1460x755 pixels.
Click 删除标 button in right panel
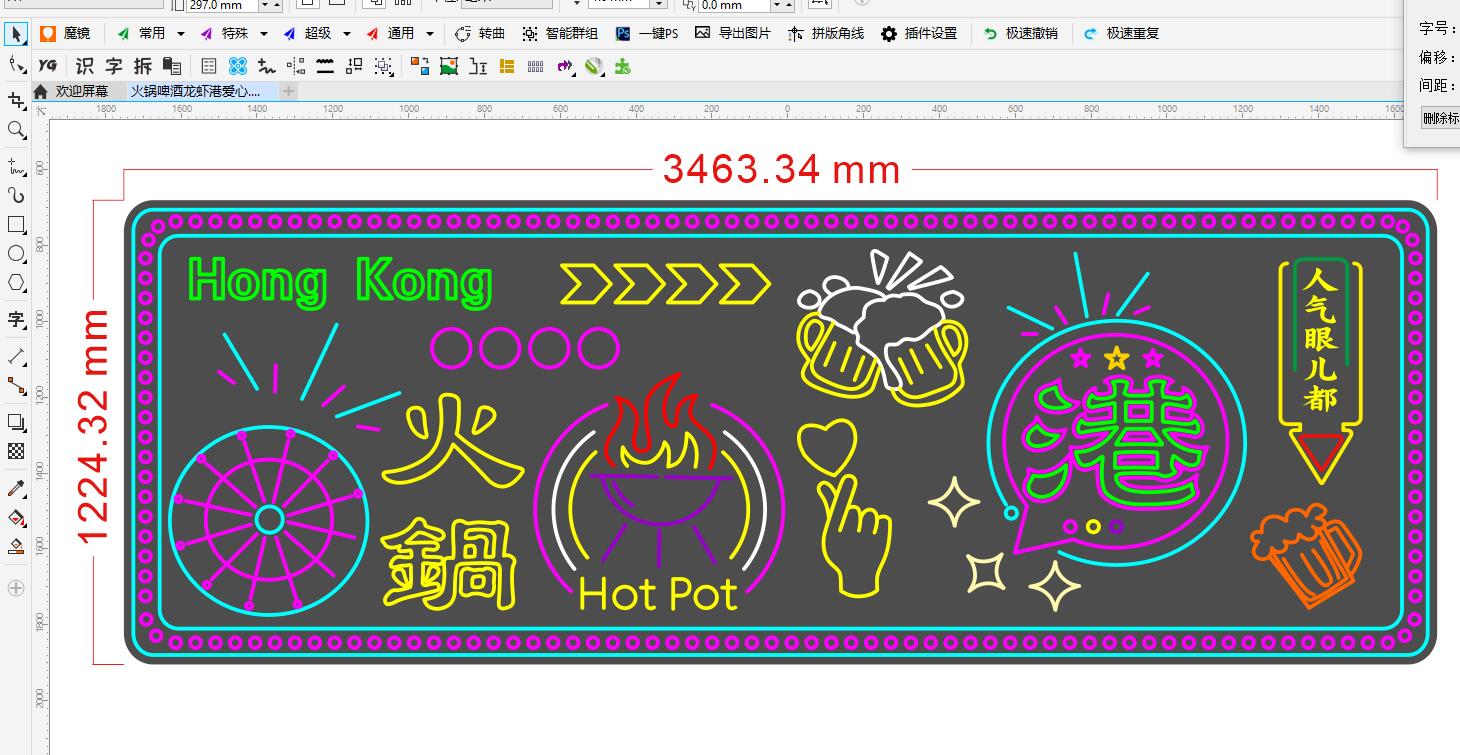pos(1441,118)
